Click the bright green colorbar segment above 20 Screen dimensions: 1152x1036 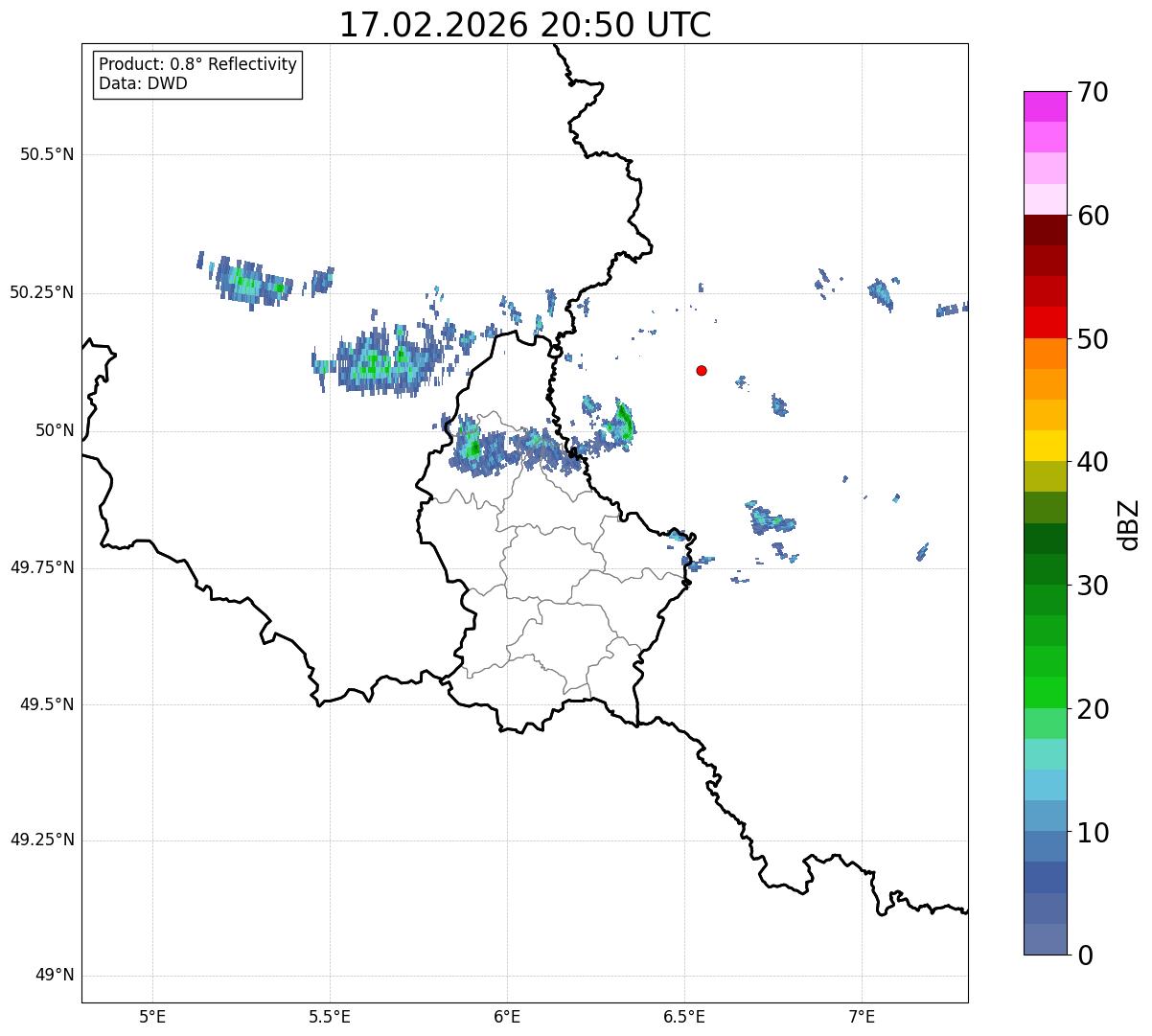pos(1046,692)
